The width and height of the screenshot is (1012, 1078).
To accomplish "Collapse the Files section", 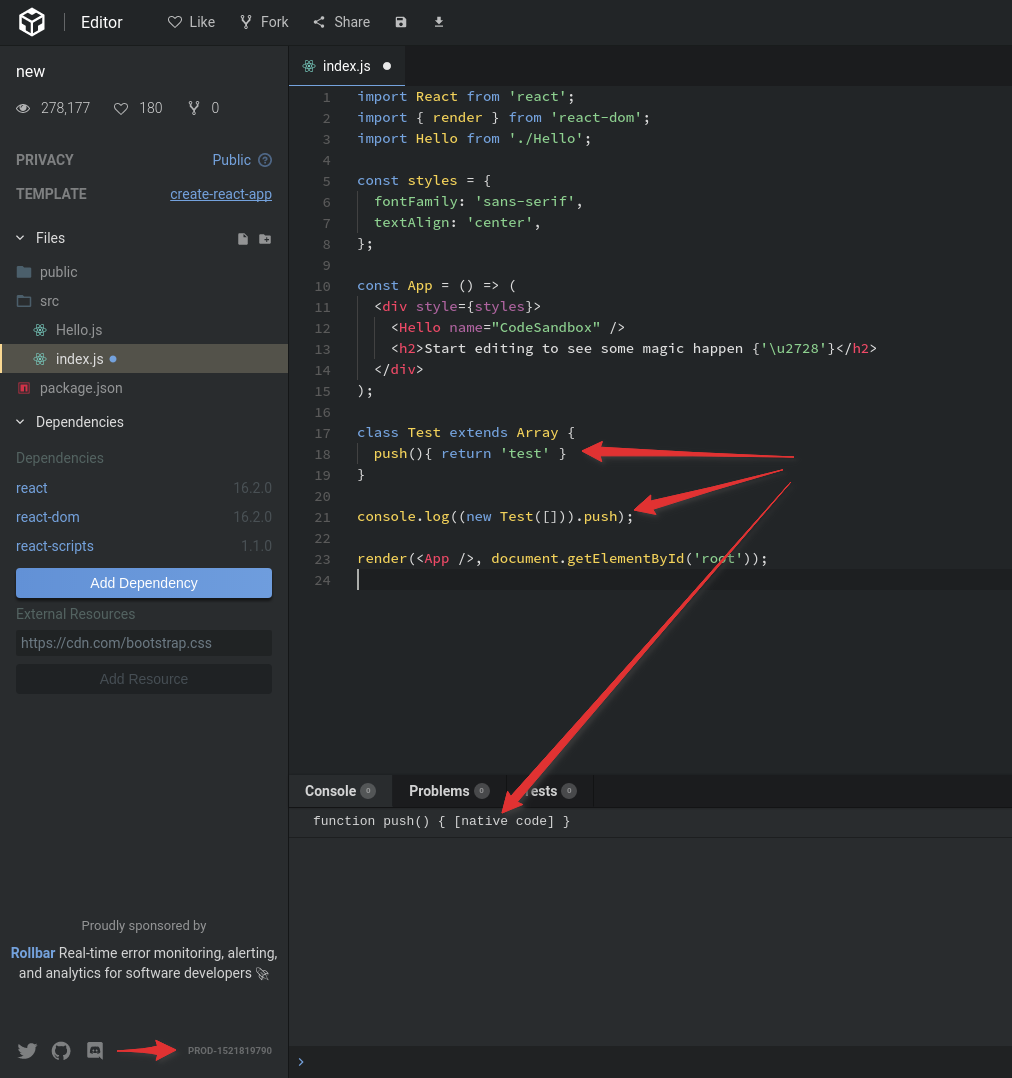I will (20, 238).
